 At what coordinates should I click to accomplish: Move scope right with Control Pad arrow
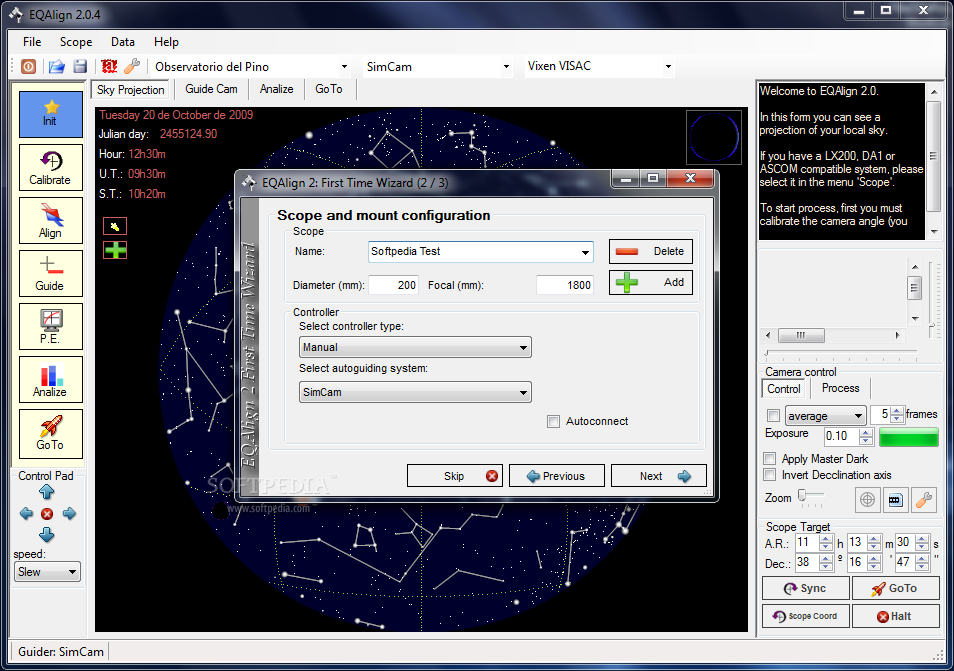click(x=69, y=513)
